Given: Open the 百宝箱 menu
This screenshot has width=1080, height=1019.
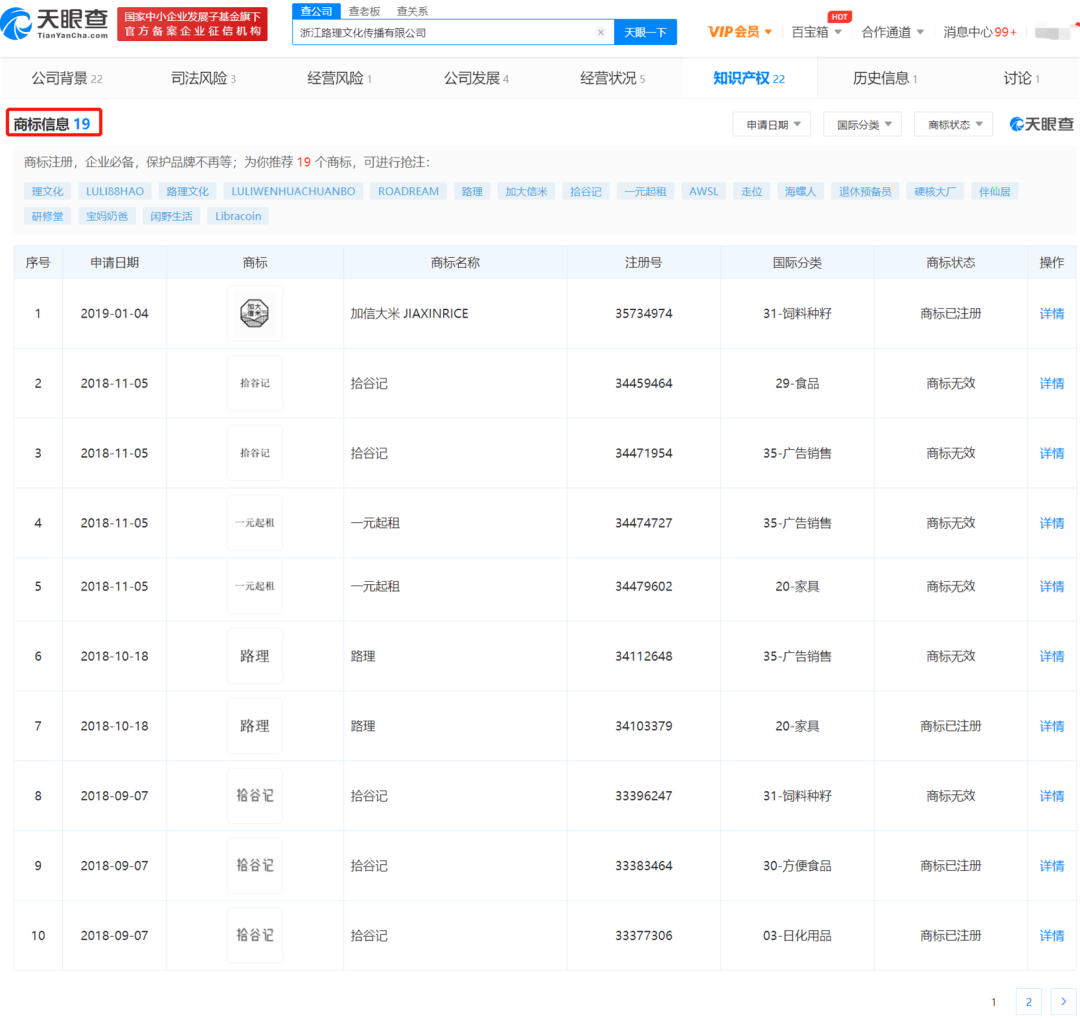Looking at the screenshot, I should click(816, 32).
